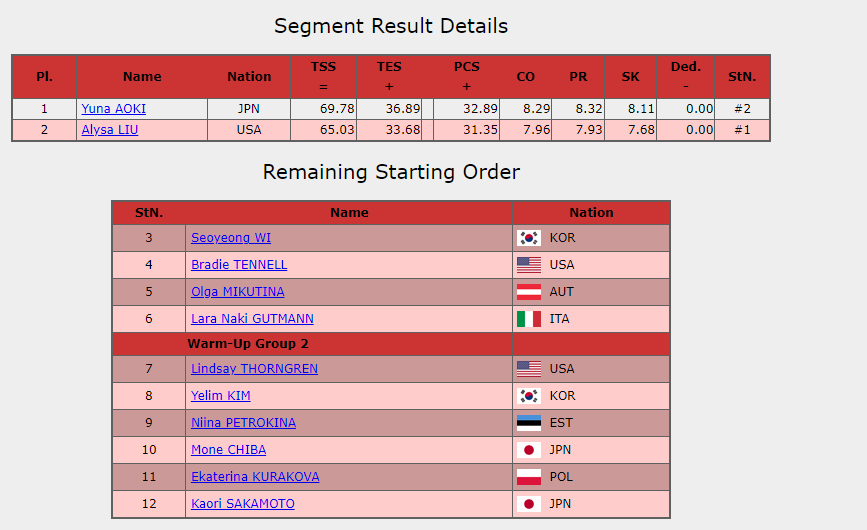The height and width of the screenshot is (530, 867).
Task: Click the Estonia flag beside Niina PETROKINA
Action: pyautogui.click(x=529, y=423)
